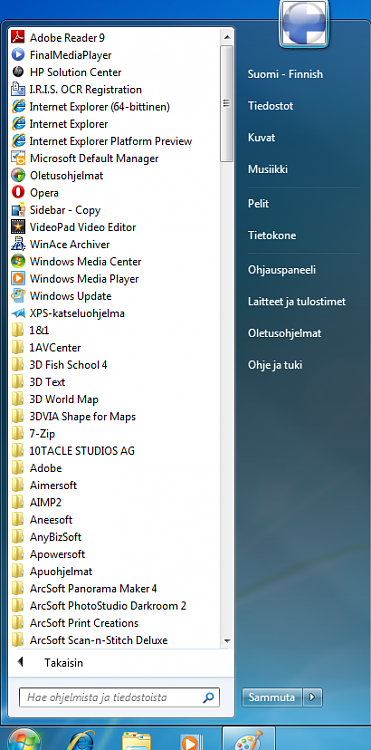The width and height of the screenshot is (371, 750).
Task: Open Windows Explorer folder on taskbar
Action: pyautogui.click(x=136, y=741)
